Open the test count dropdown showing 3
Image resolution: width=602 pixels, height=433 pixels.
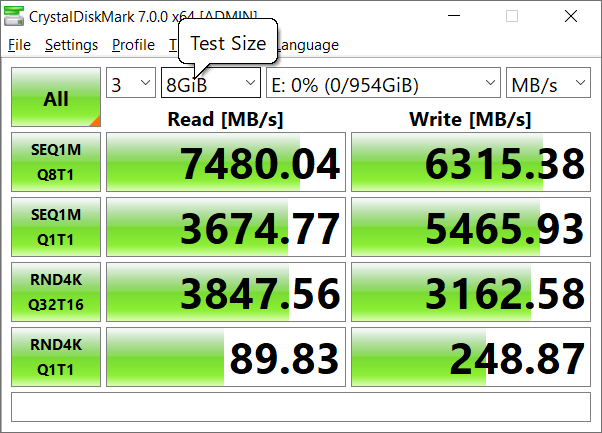(x=131, y=83)
